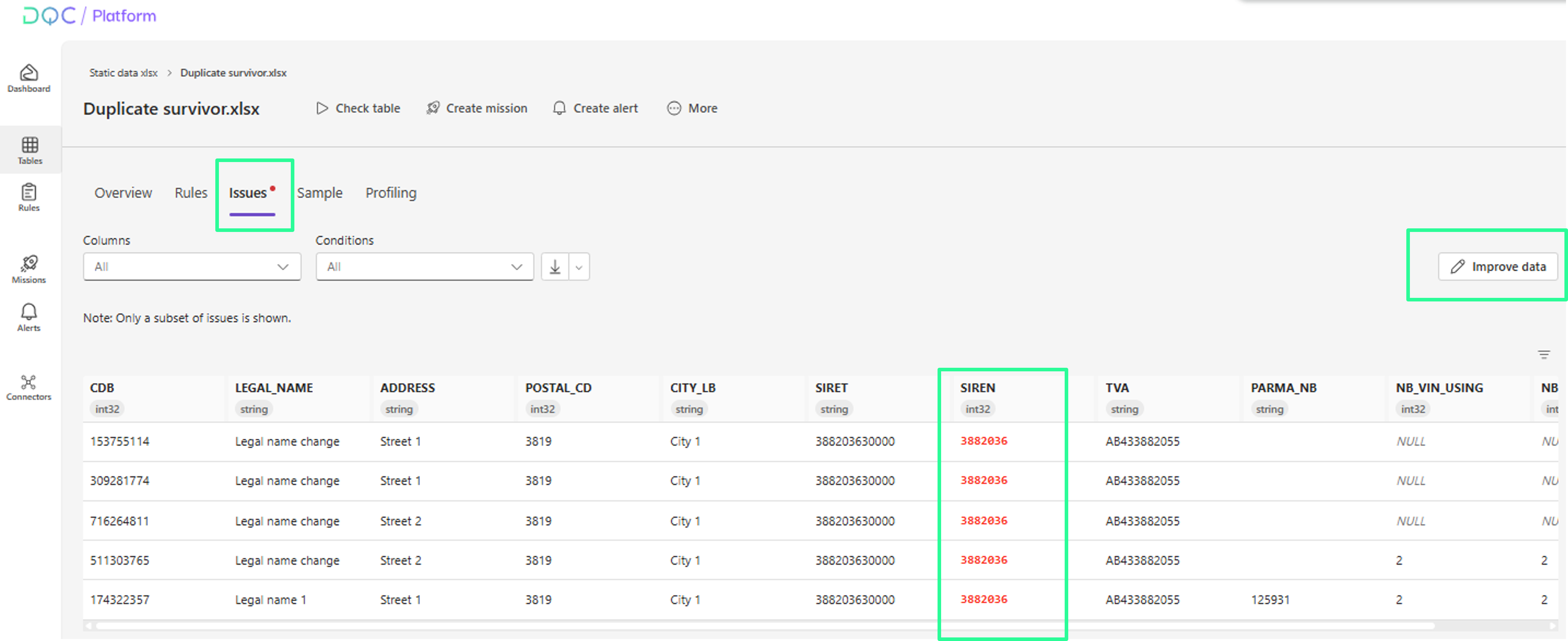Open the More options menu
The width and height of the screenshot is (1568, 641).
coord(692,108)
